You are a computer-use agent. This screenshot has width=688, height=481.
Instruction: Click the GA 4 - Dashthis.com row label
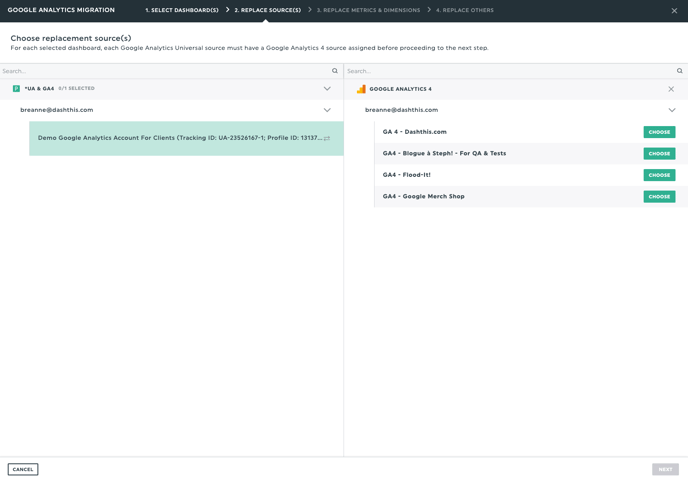[x=414, y=132]
